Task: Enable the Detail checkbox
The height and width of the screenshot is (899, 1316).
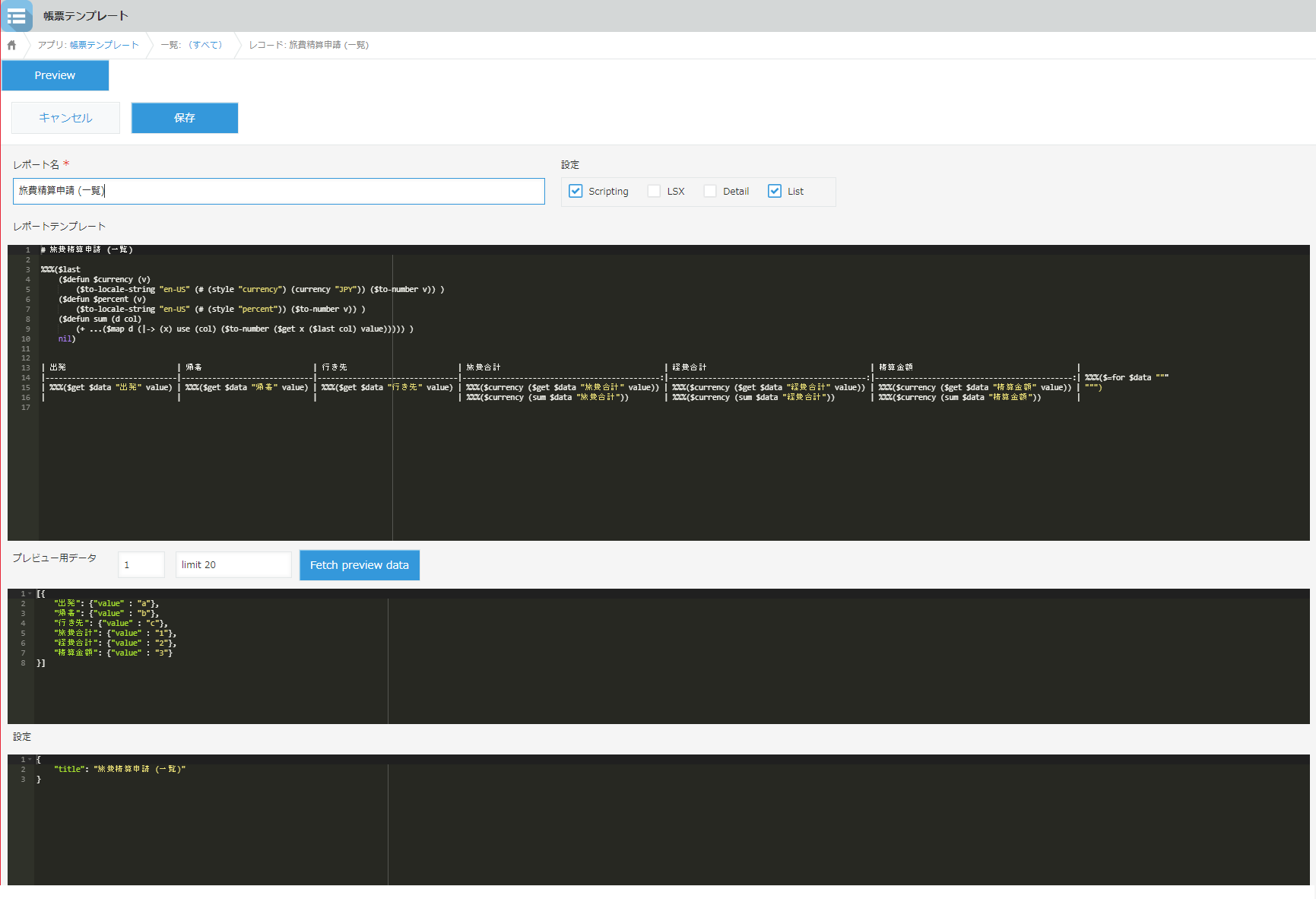Action: coord(710,191)
